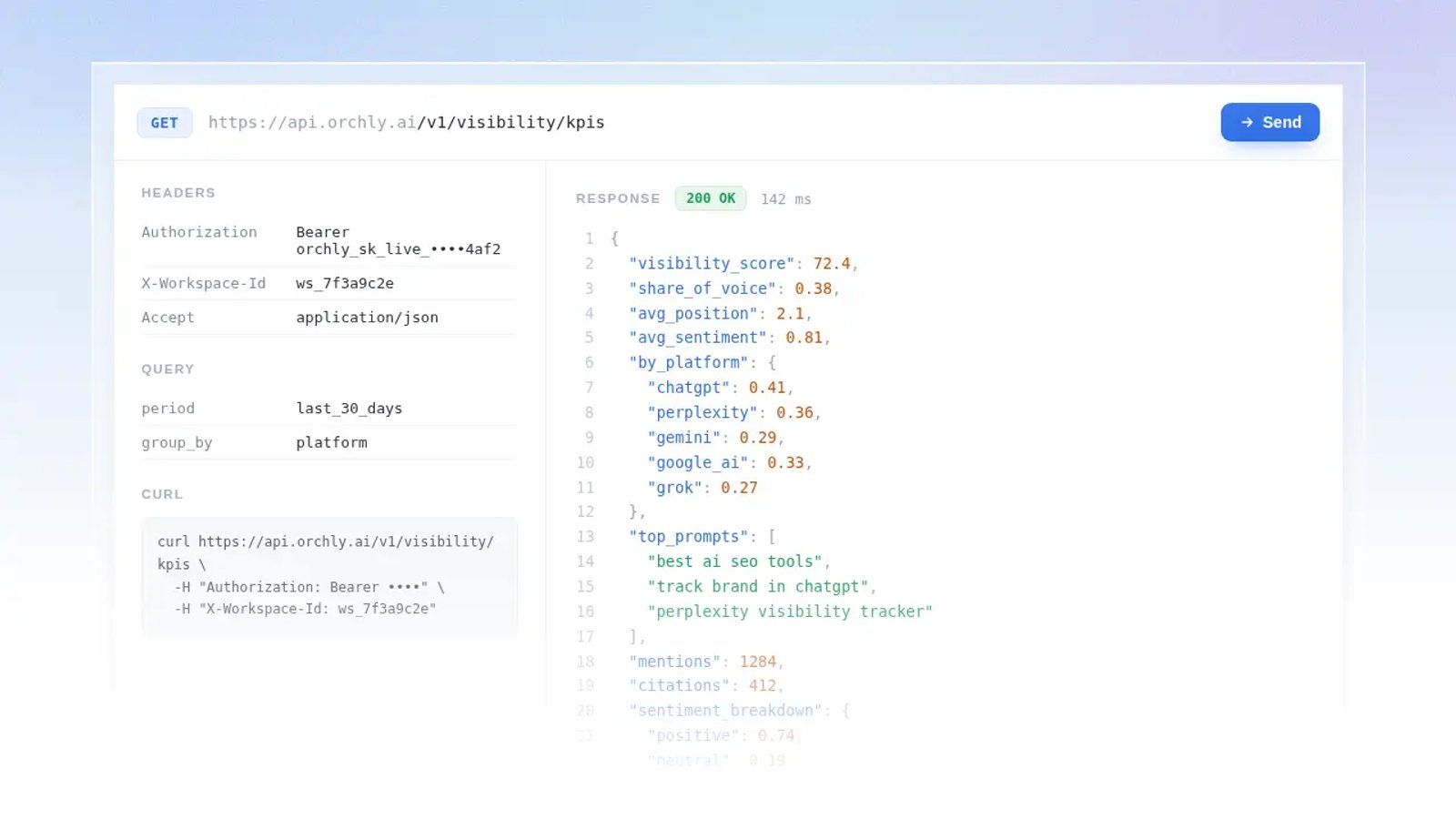Image resolution: width=1456 pixels, height=819 pixels.
Task: Click line number 13 in response
Action: [585, 537]
